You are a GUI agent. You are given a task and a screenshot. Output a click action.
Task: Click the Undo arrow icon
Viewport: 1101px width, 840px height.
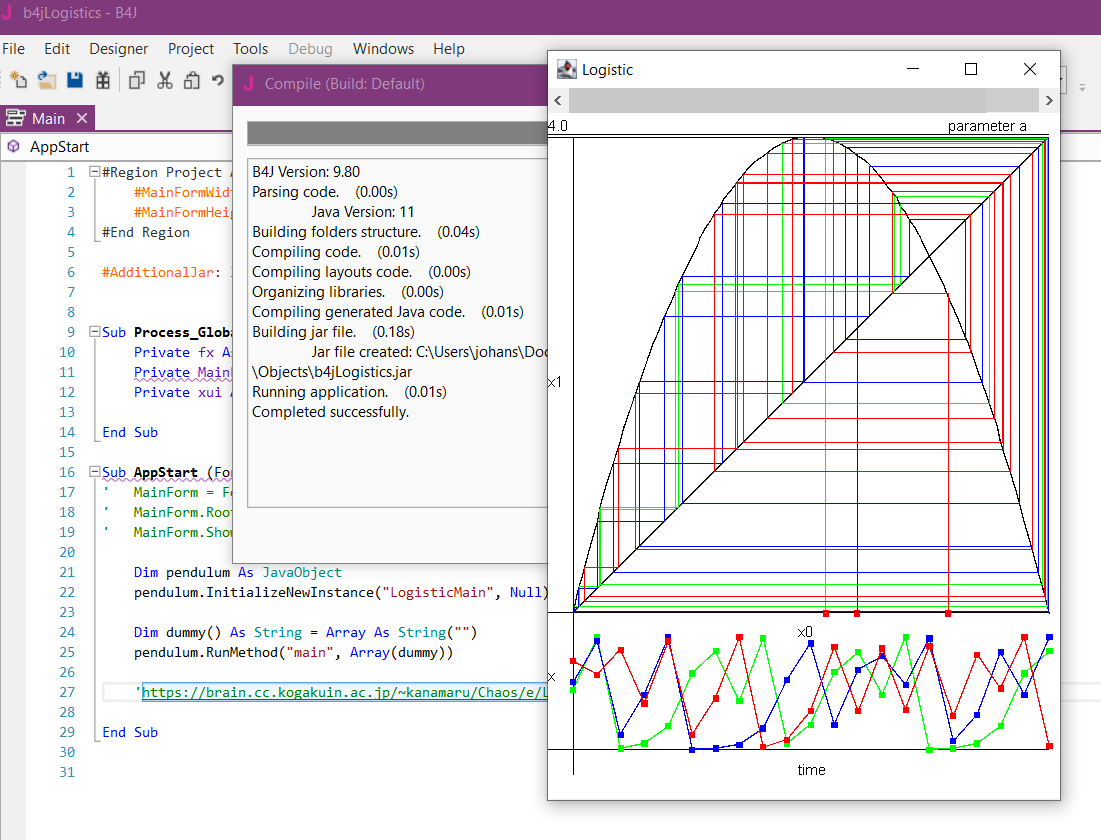pyautogui.click(x=217, y=81)
